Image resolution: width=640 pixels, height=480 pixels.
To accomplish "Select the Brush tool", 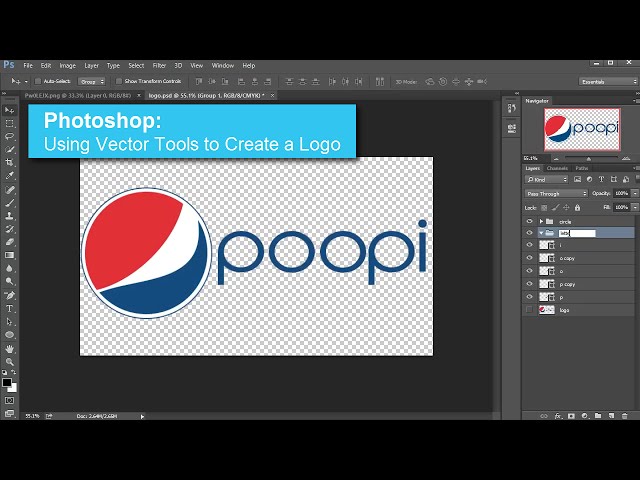I will tap(9, 203).
